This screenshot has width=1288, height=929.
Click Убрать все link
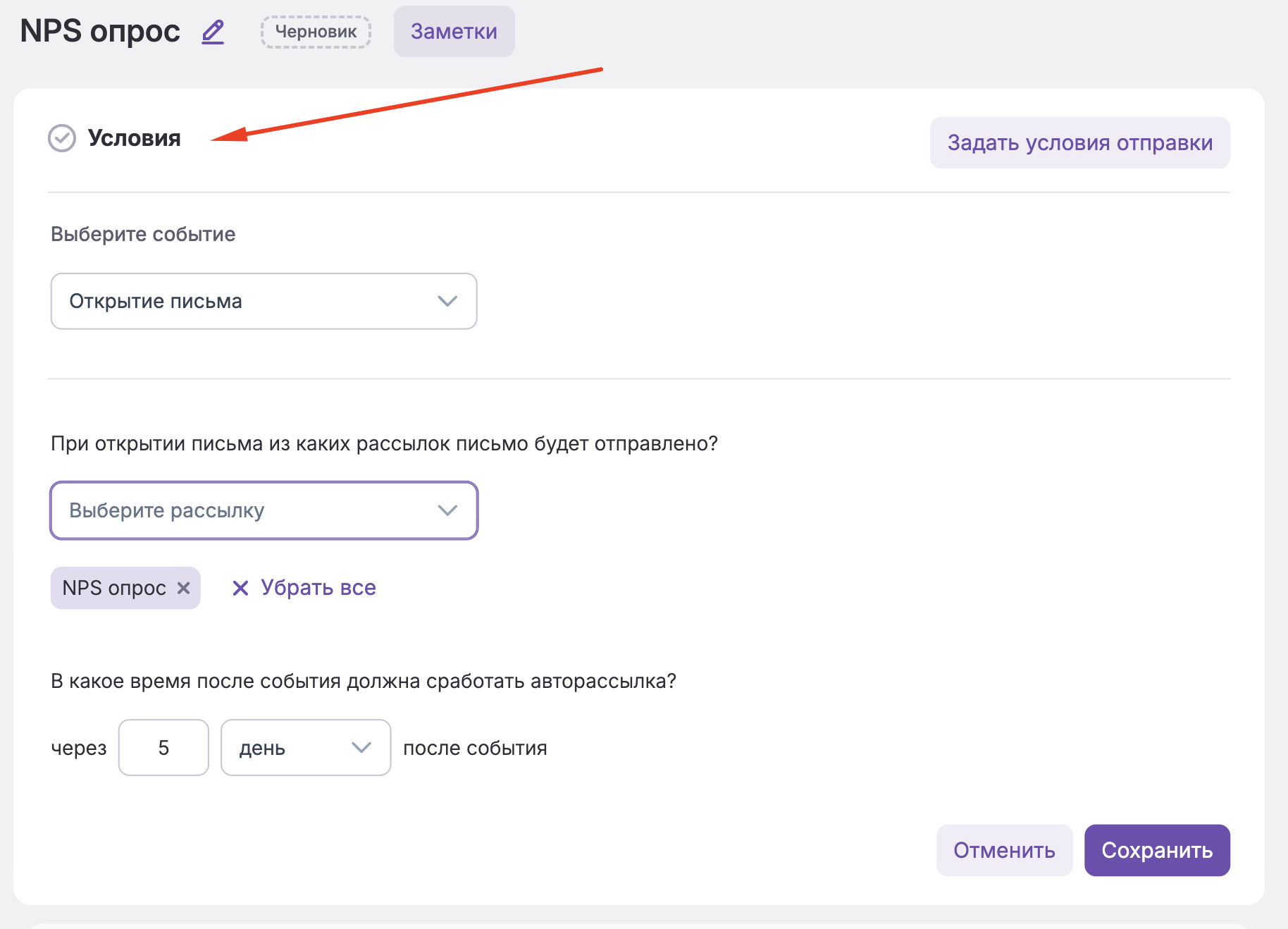[318, 588]
